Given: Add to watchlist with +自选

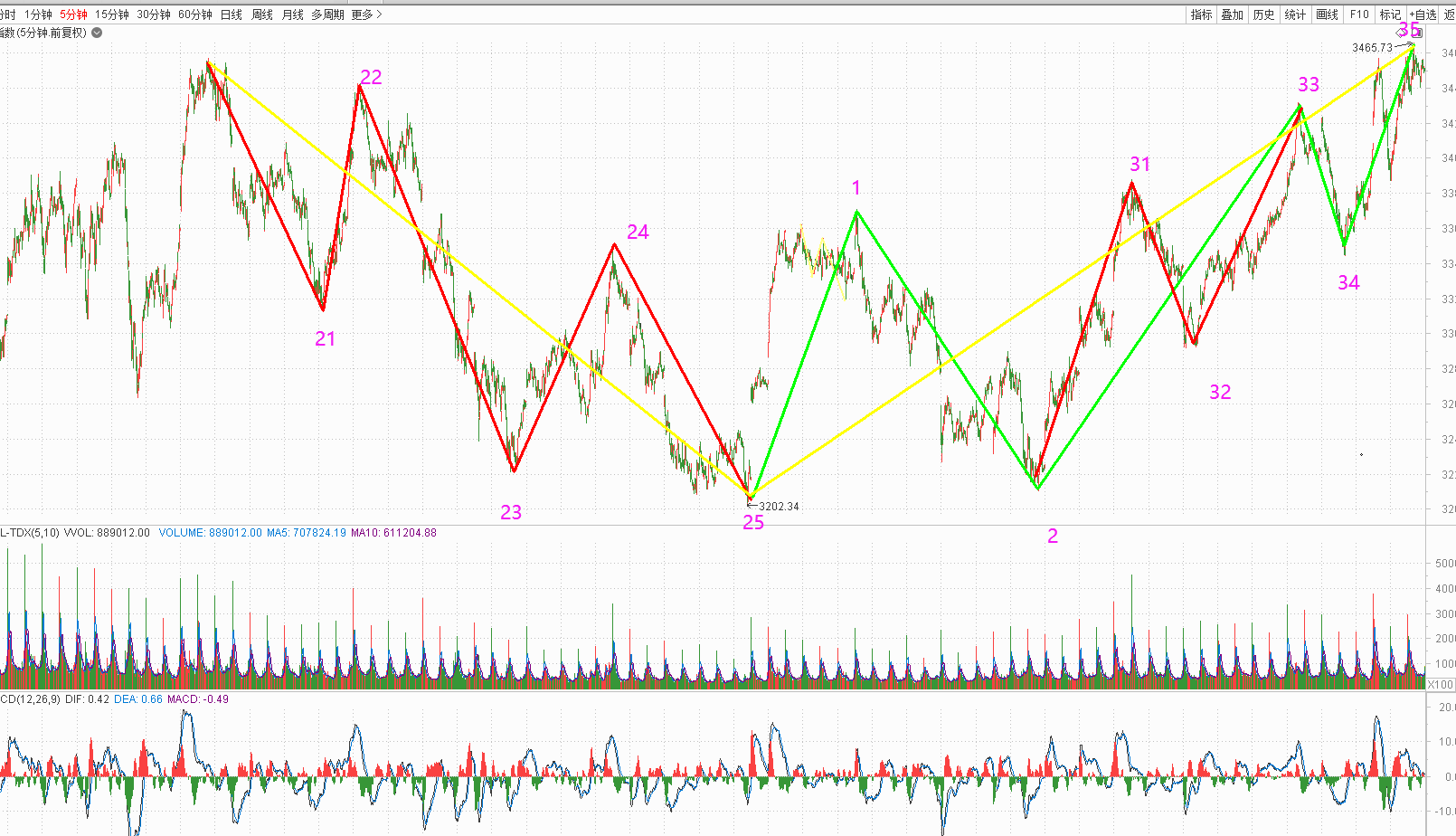Looking at the screenshot, I should click(1423, 14).
